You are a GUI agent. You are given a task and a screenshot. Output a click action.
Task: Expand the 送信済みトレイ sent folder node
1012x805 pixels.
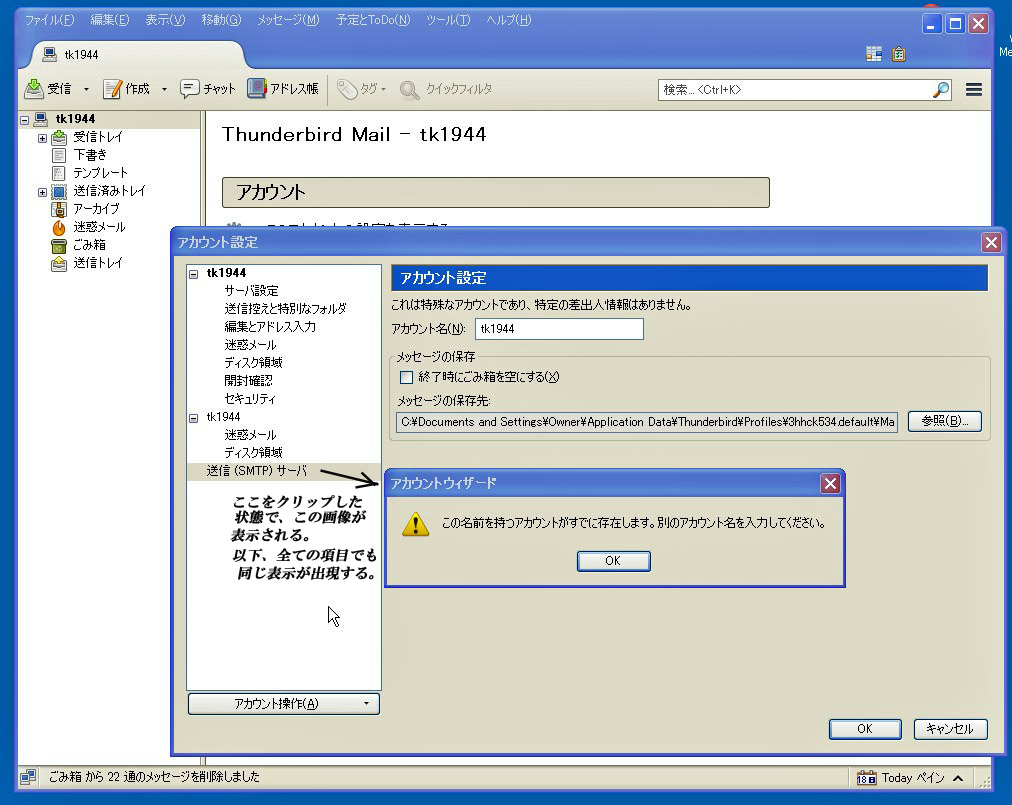[x=42, y=191]
